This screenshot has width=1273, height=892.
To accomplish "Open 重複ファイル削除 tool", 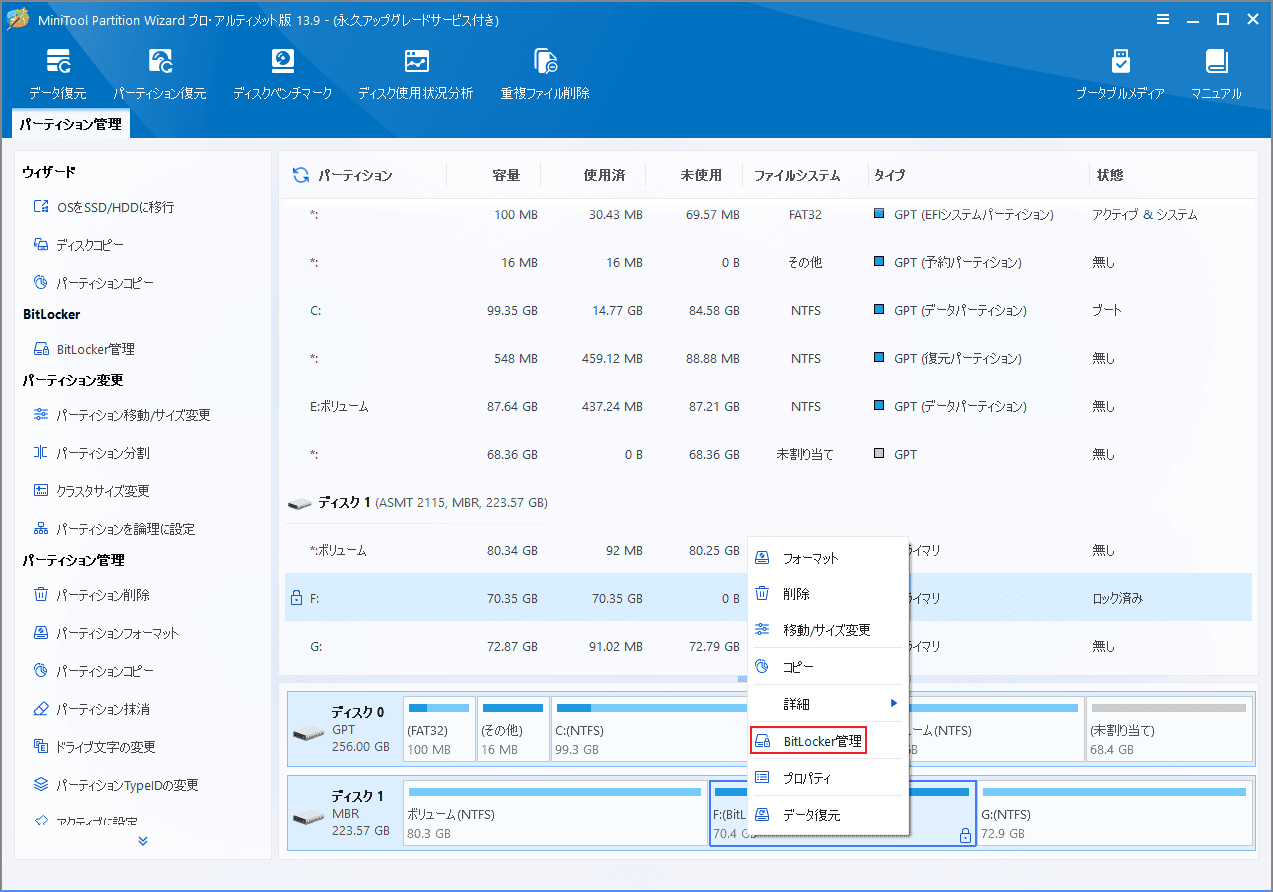I will [x=545, y=73].
